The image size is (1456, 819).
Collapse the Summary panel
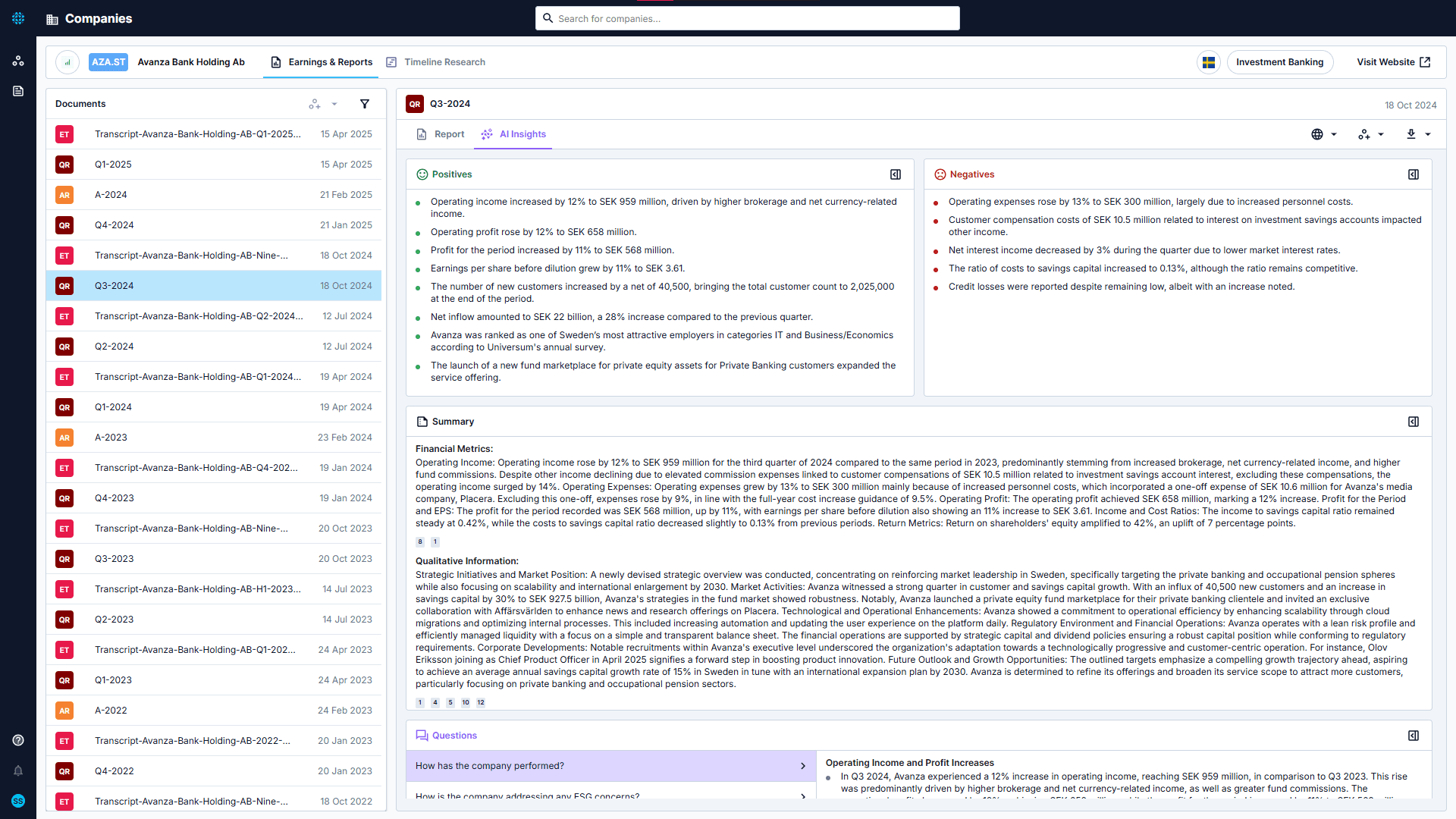pyautogui.click(x=1414, y=422)
